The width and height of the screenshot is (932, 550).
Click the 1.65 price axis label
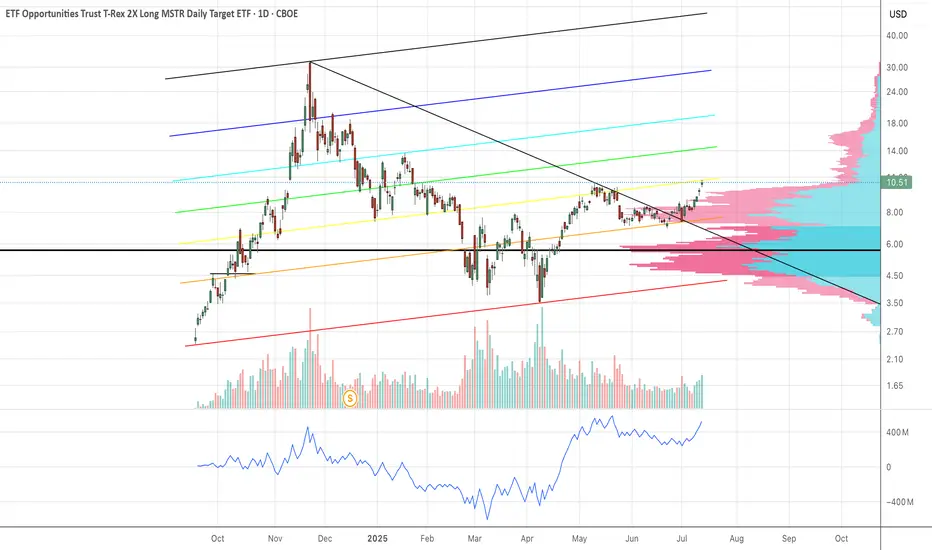pos(895,386)
